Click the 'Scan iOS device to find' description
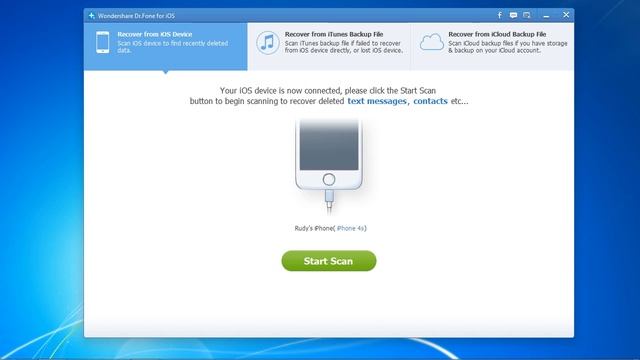This screenshot has height=360, width=640. pyautogui.click(x=173, y=47)
